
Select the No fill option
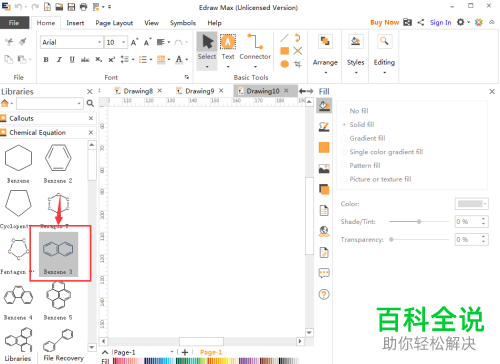click(355, 111)
